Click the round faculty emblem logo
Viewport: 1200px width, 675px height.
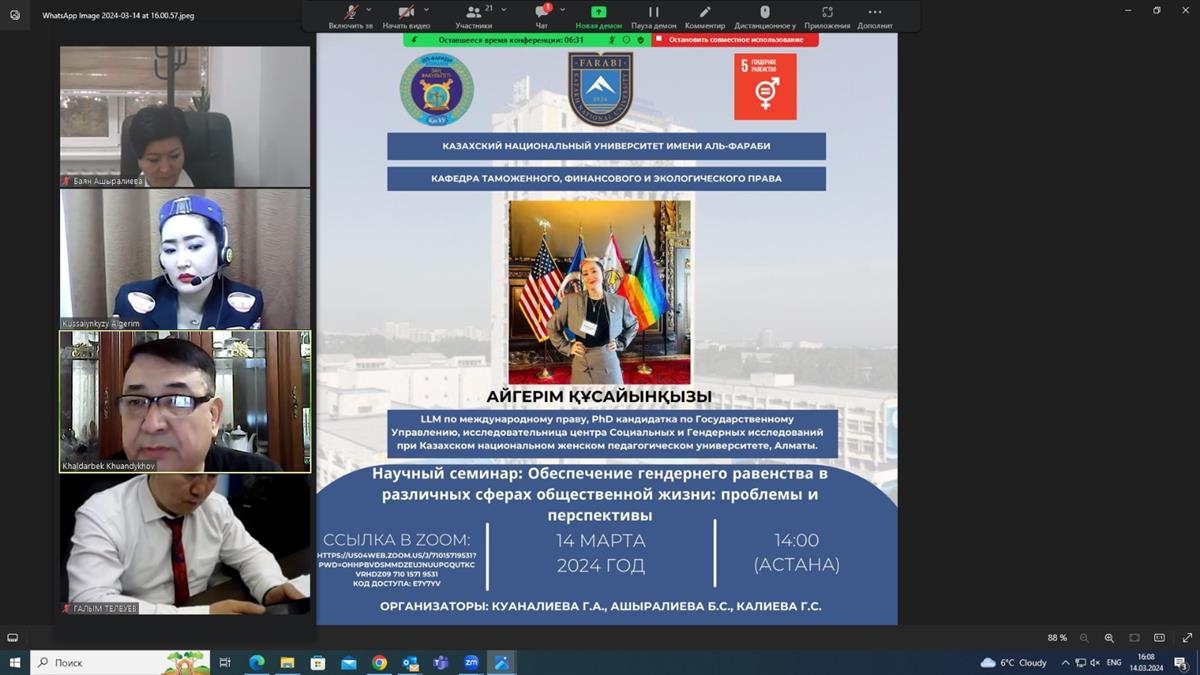tap(436, 89)
